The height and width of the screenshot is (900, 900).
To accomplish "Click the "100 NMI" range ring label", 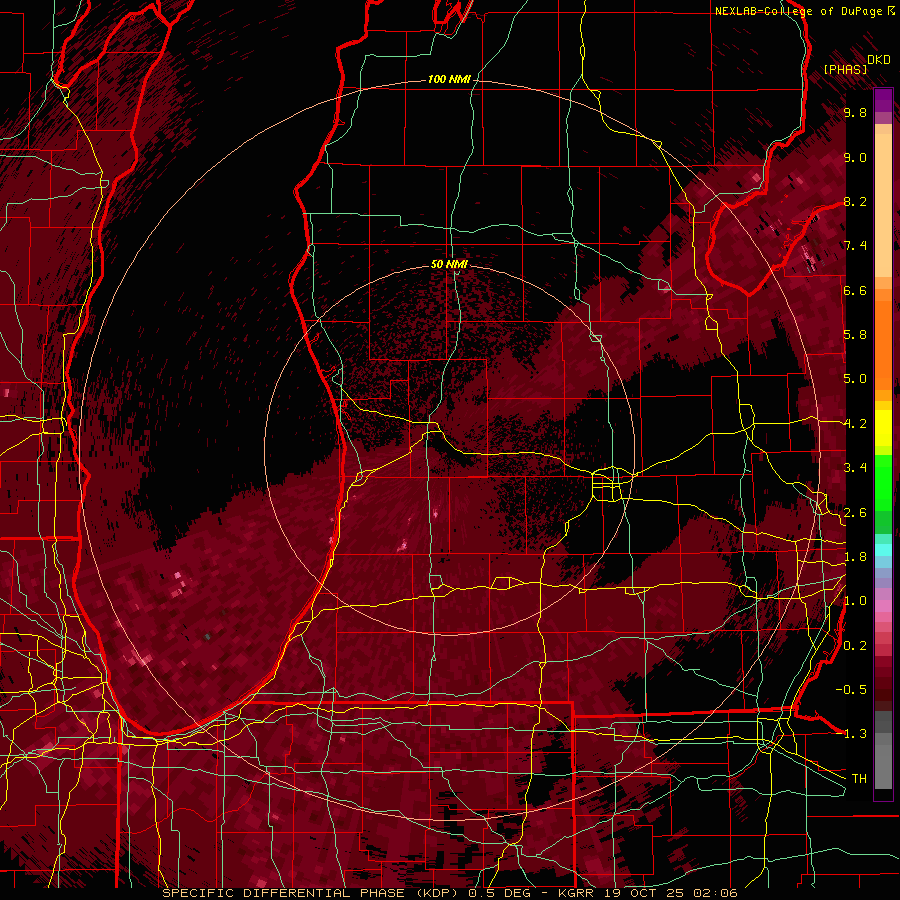I will pyautogui.click(x=449, y=79).
